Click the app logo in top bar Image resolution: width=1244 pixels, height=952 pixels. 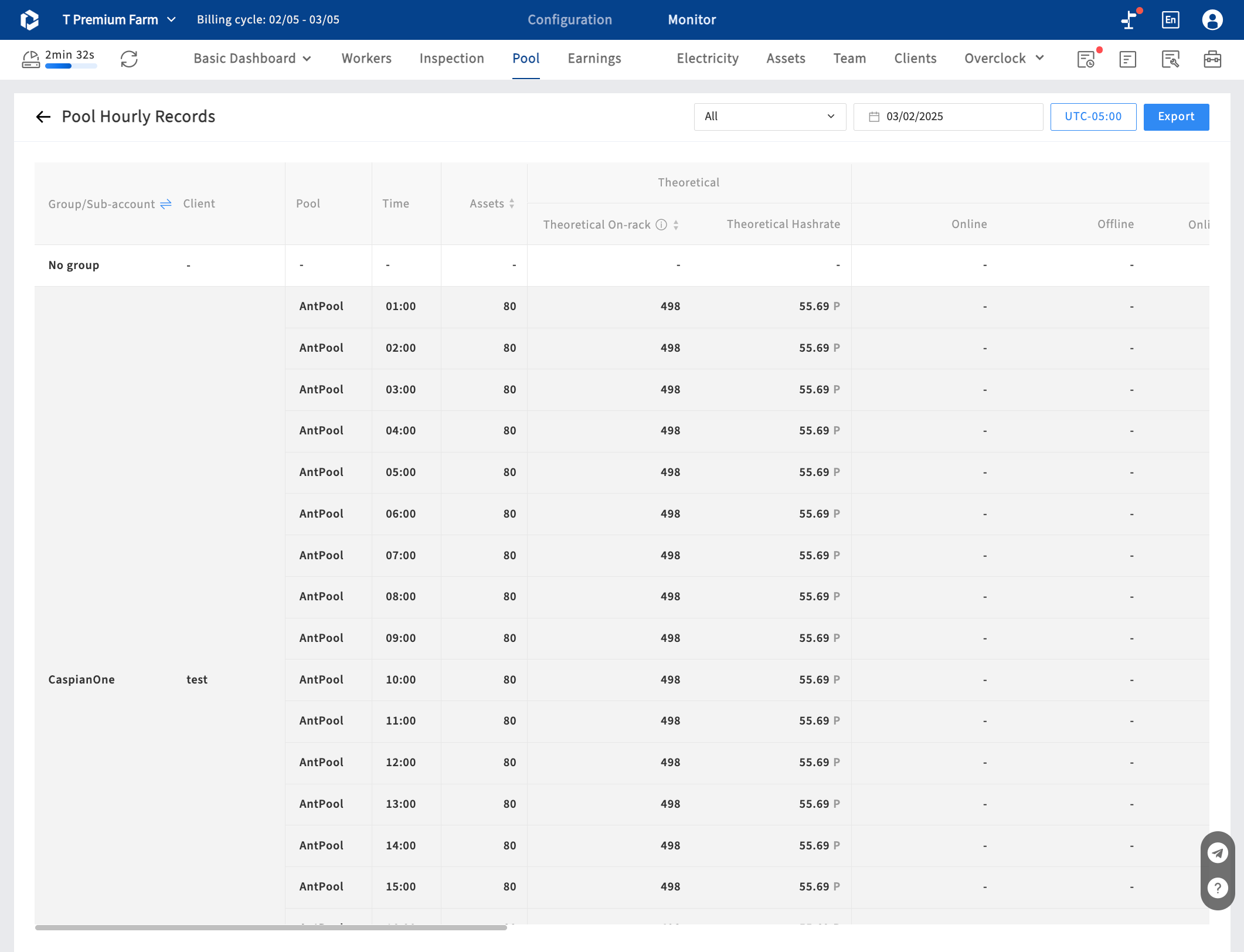[x=29, y=19]
